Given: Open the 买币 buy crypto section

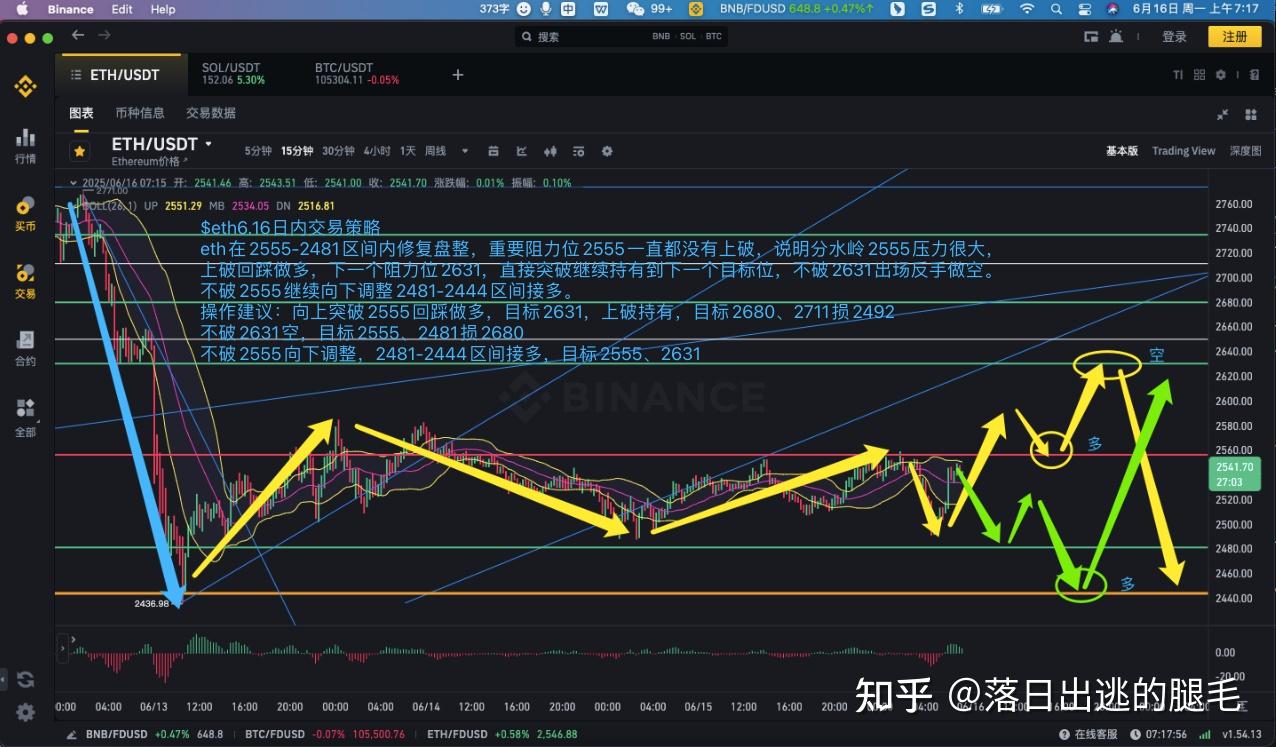Looking at the screenshot, I should [25, 213].
